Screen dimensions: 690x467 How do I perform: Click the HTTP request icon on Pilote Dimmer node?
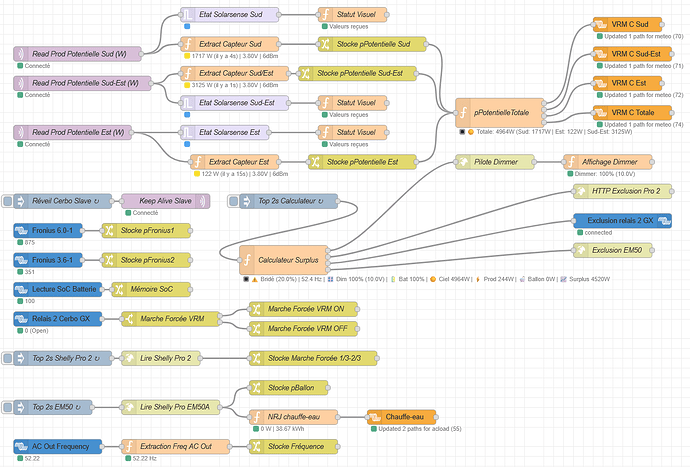[x=463, y=162]
